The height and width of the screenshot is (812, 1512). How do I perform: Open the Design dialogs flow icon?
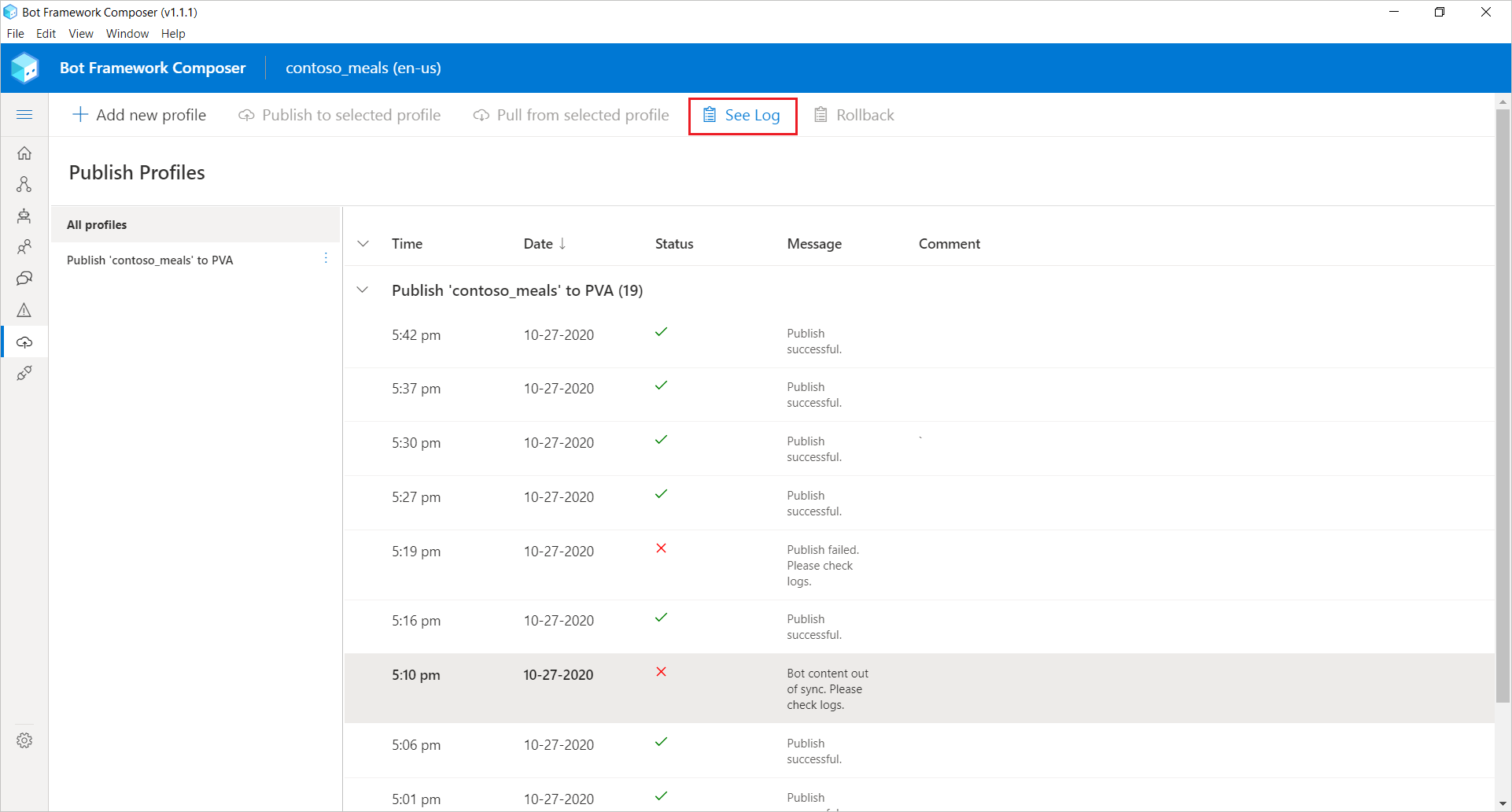(24, 184)
